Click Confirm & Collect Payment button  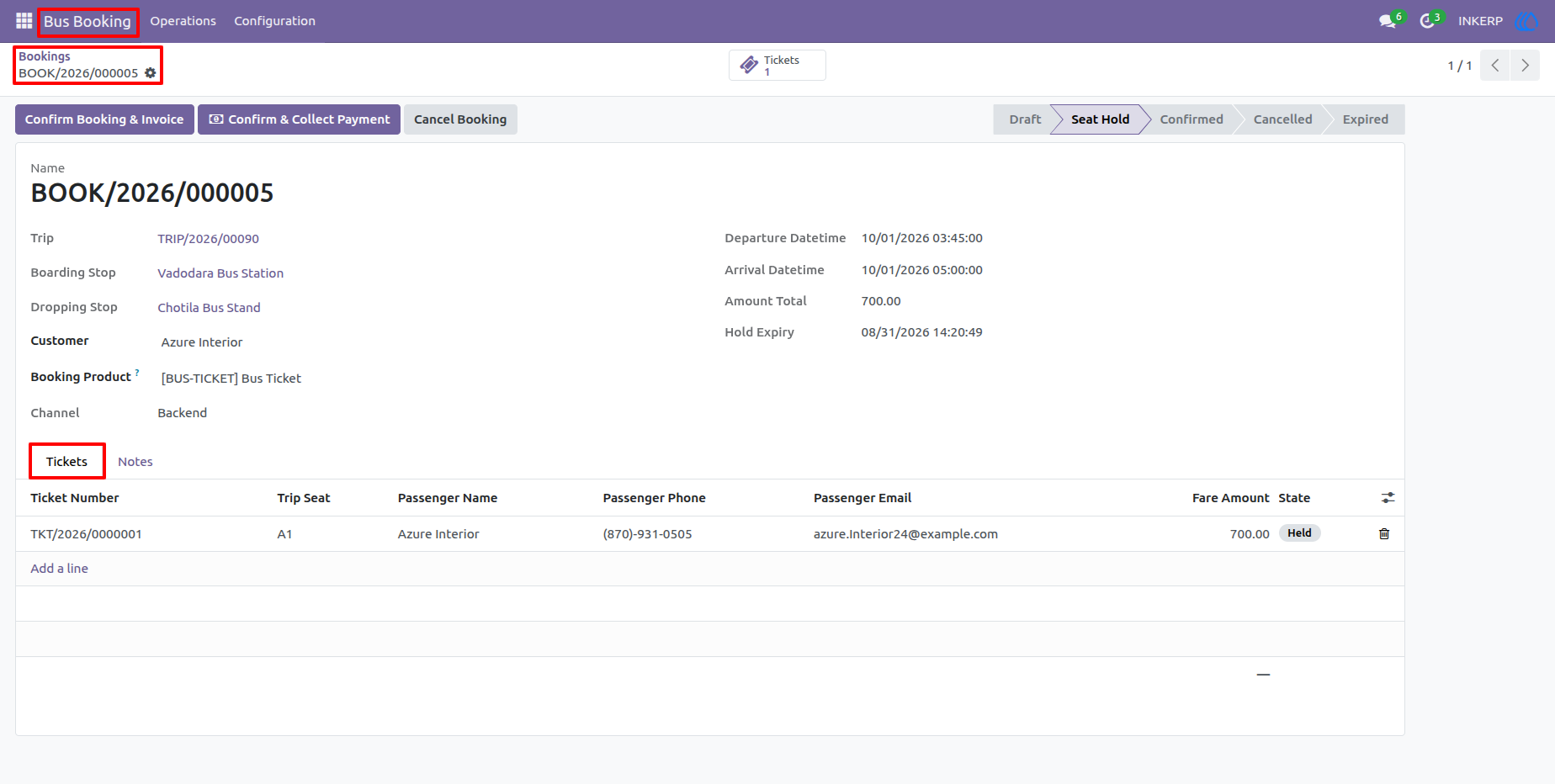(x=299, y=119)
